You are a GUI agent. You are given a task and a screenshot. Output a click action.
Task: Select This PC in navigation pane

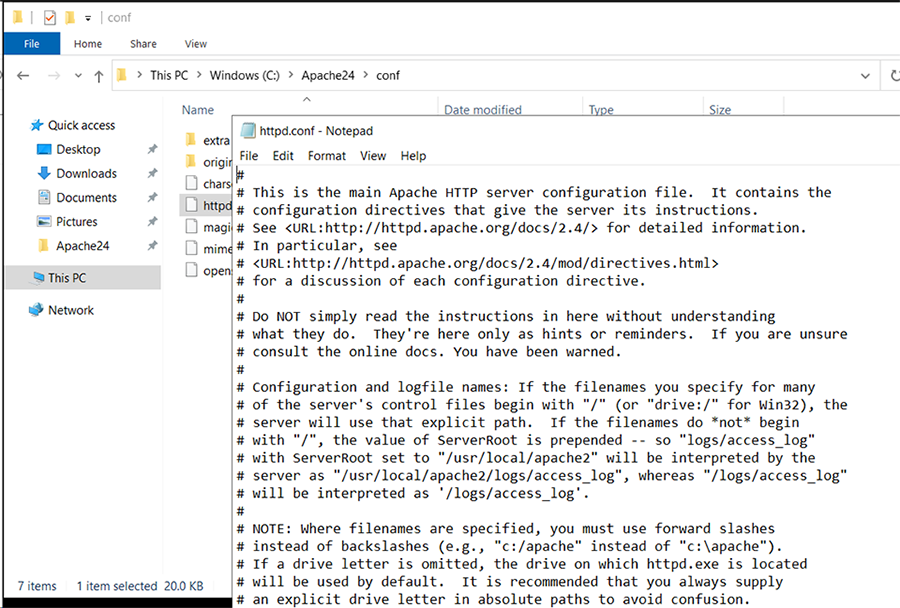(x=66, y=278)
